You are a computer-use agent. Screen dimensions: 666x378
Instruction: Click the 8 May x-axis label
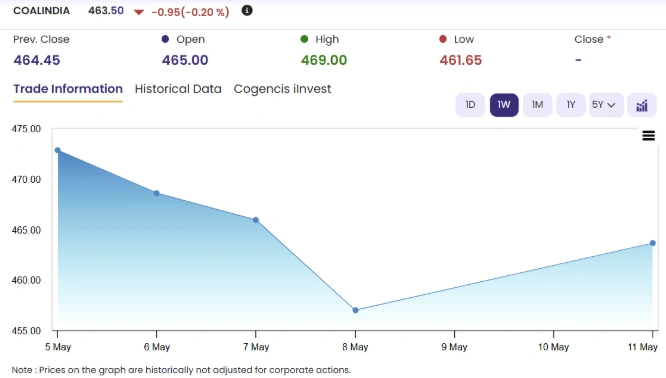(x=355, y=347)
